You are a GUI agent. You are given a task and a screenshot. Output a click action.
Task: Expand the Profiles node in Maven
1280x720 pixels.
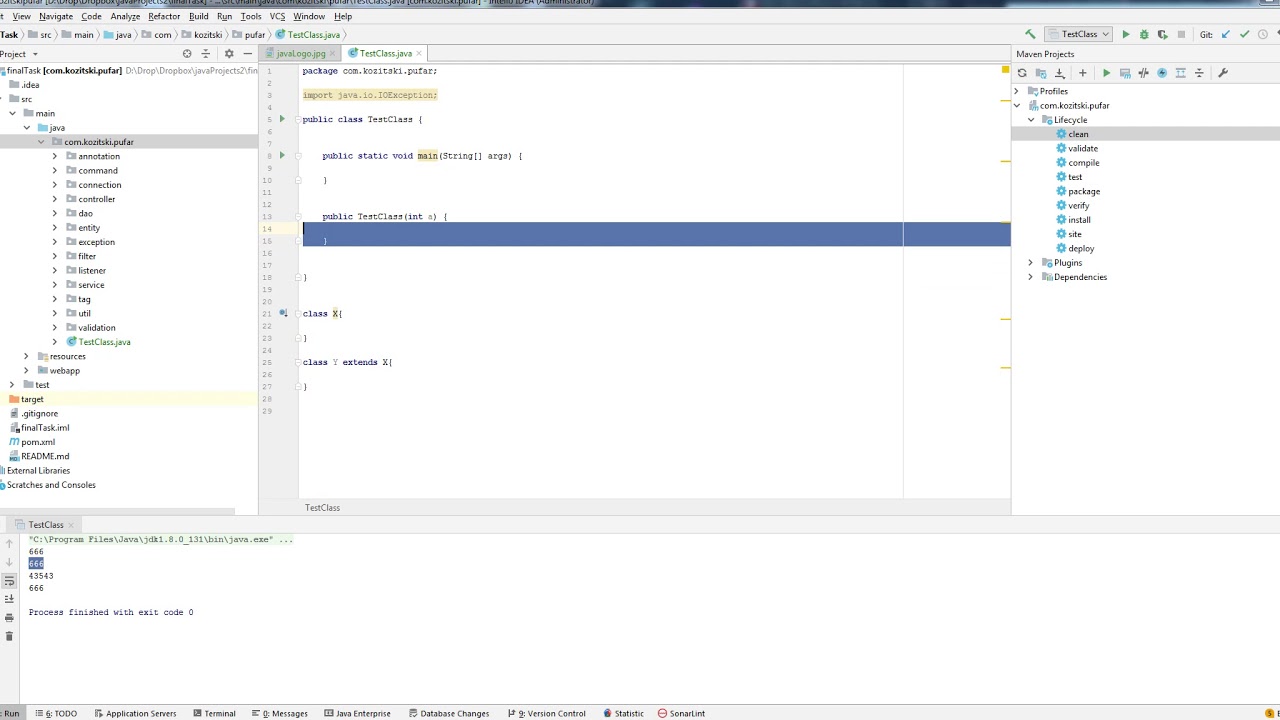tap(1017, 91)
